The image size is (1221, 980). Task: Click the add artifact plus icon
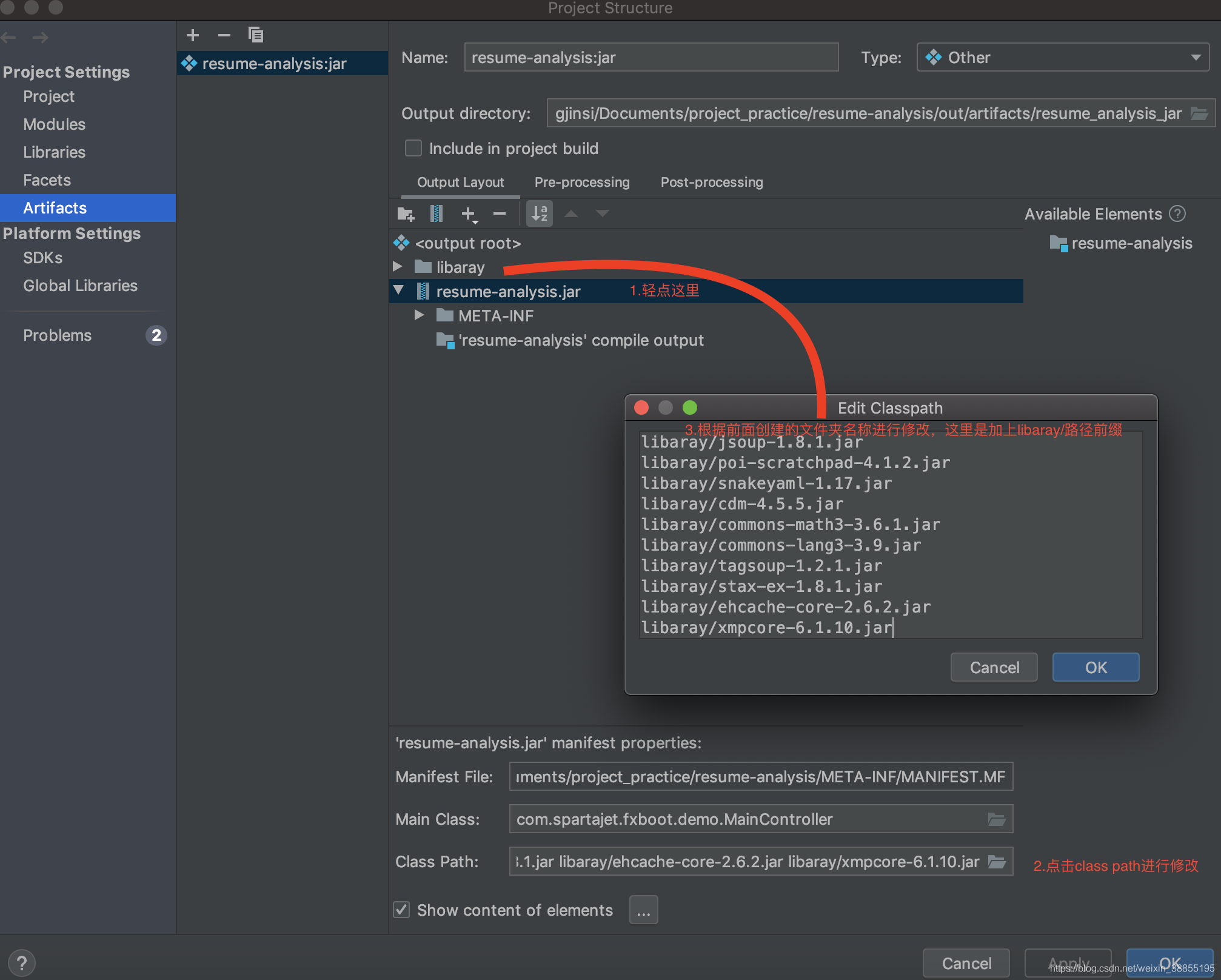pos(193,35)
